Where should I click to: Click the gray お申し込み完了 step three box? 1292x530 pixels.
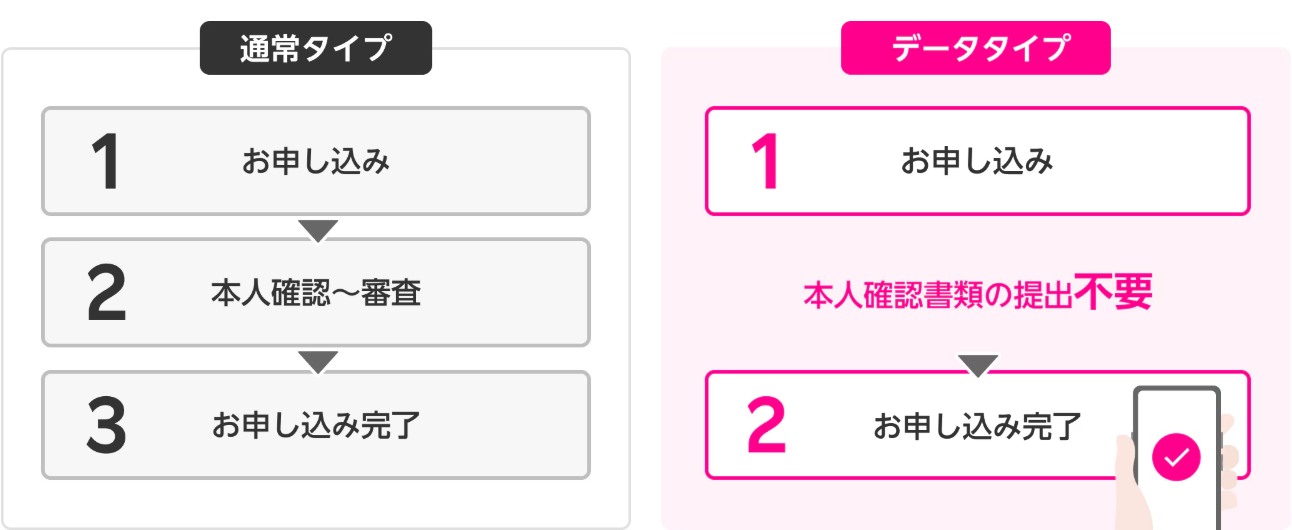pos(316,425)
